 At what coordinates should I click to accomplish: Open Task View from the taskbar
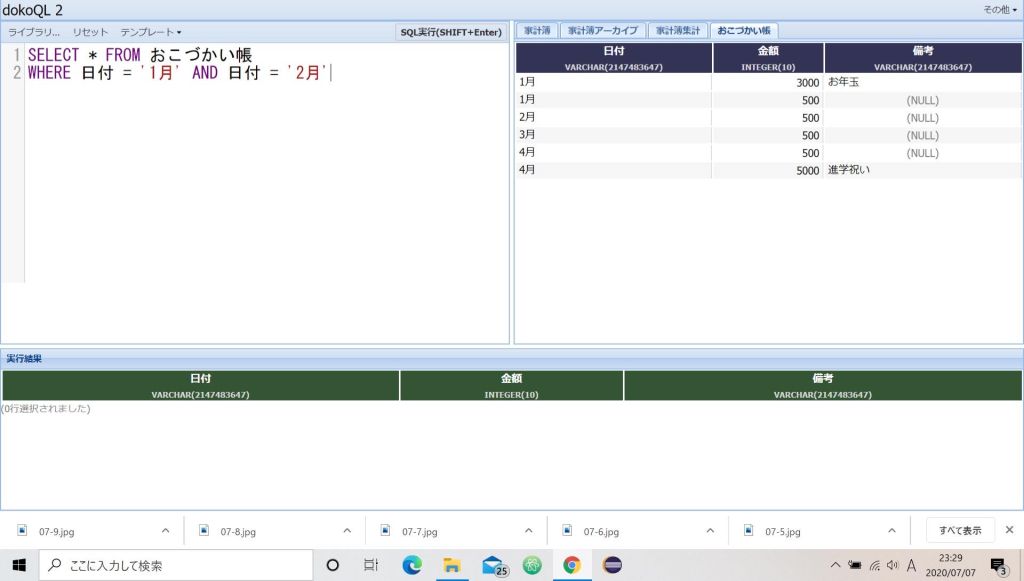tap(371, 565)
